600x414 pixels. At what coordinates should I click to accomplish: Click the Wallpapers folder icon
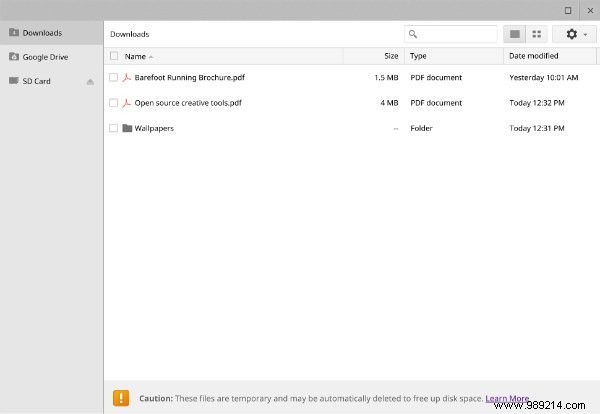(127, 128)
